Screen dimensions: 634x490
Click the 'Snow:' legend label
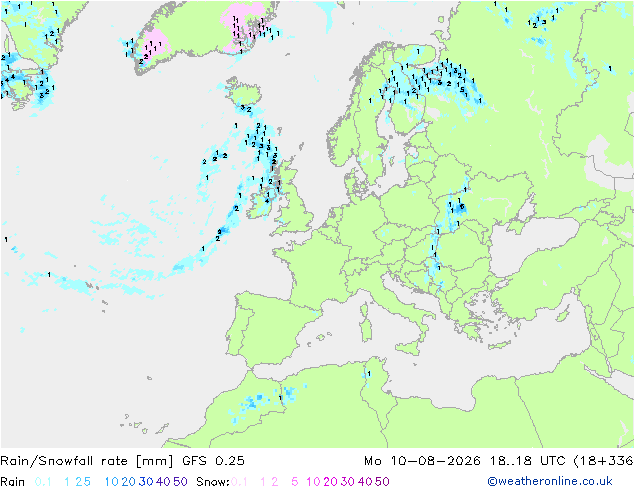(213, 482)
